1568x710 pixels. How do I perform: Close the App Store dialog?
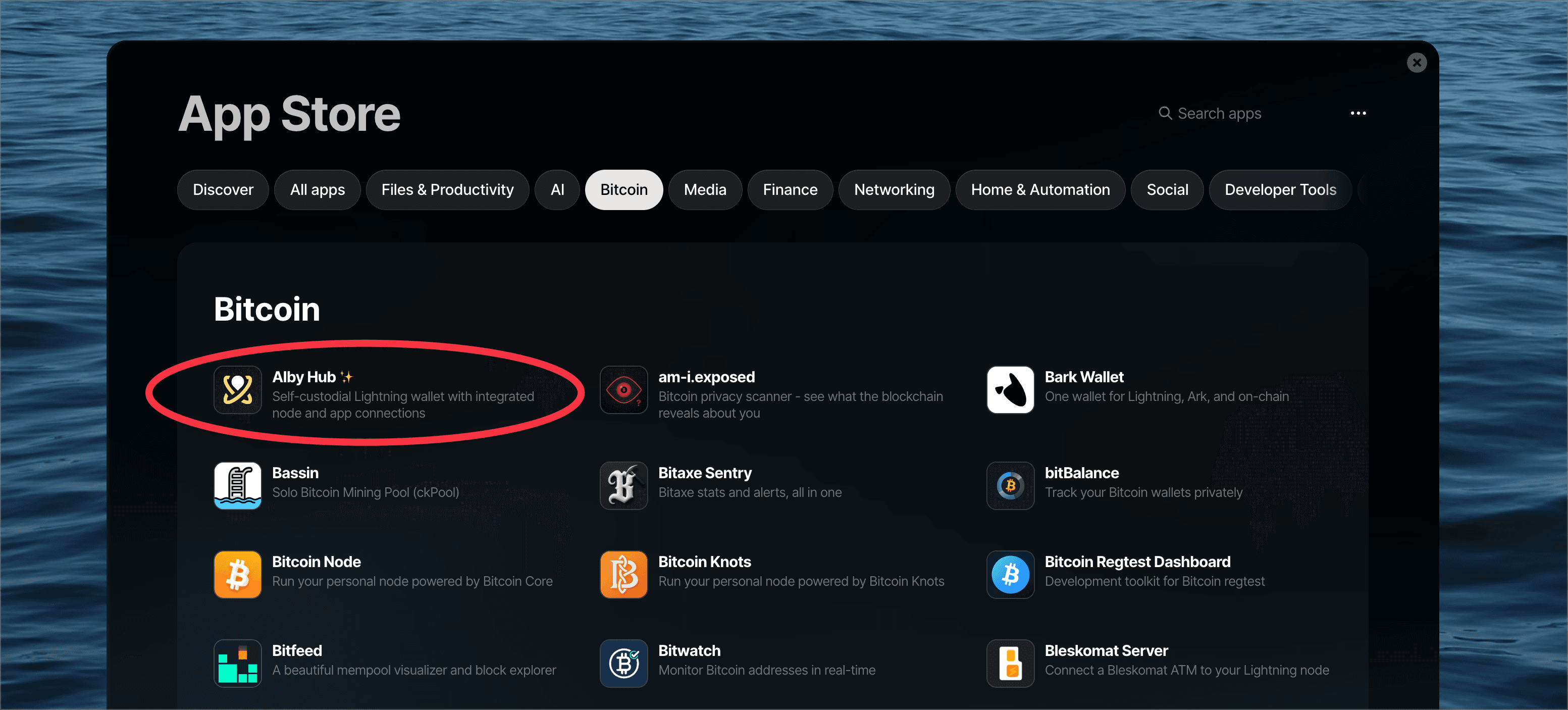(1417, 62)
